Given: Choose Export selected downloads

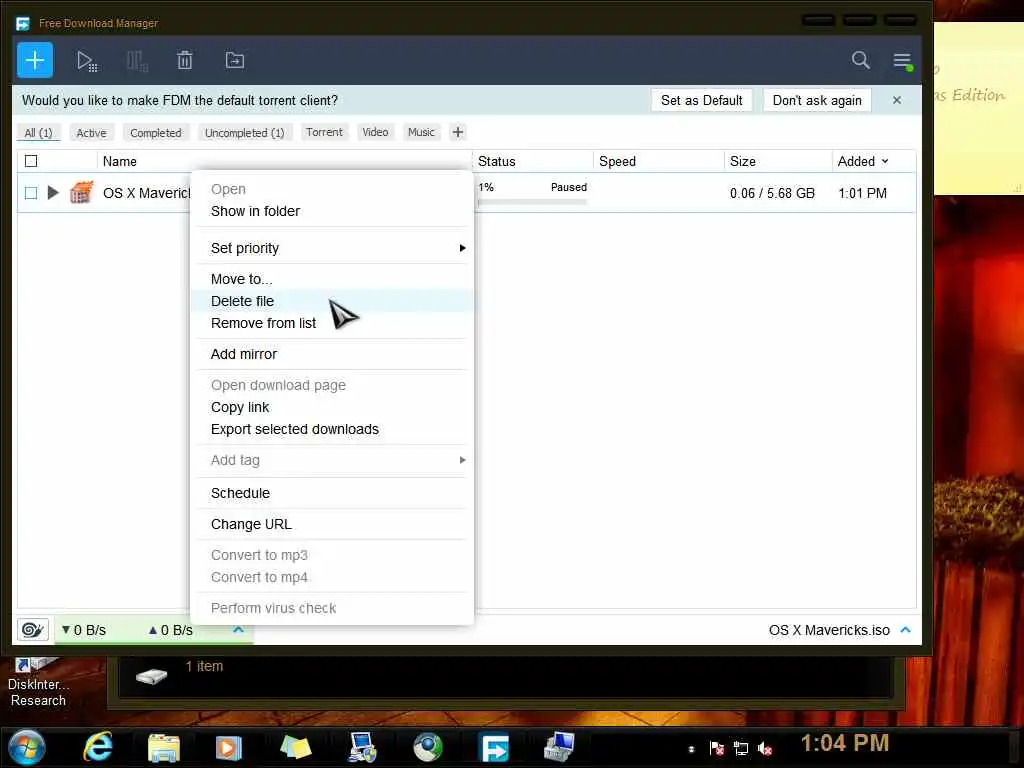Looking at the screenshot, I should coord(332,429).
